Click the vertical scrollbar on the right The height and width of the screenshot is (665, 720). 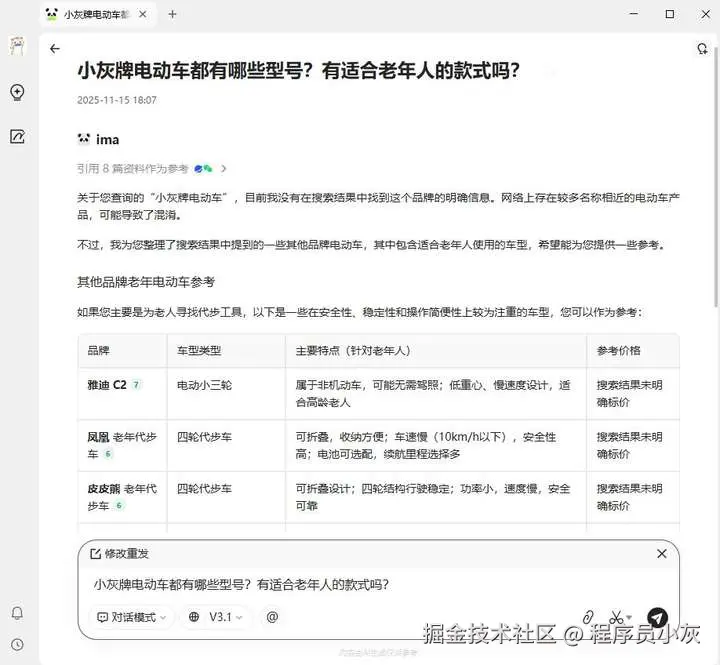point(715,177)
